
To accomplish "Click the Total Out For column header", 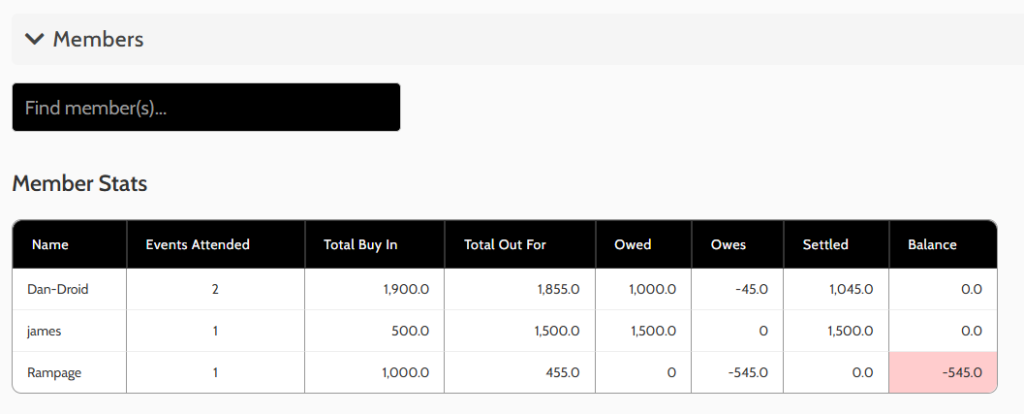I will [x=505, y=244].
